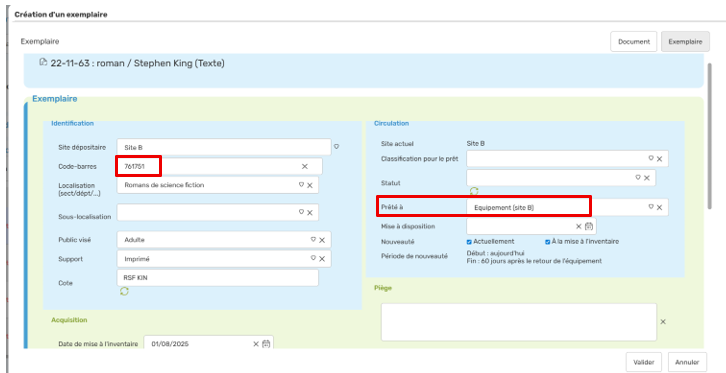
Task: Open the Statut dropdown arrow
Action: [x=638, y=177]
